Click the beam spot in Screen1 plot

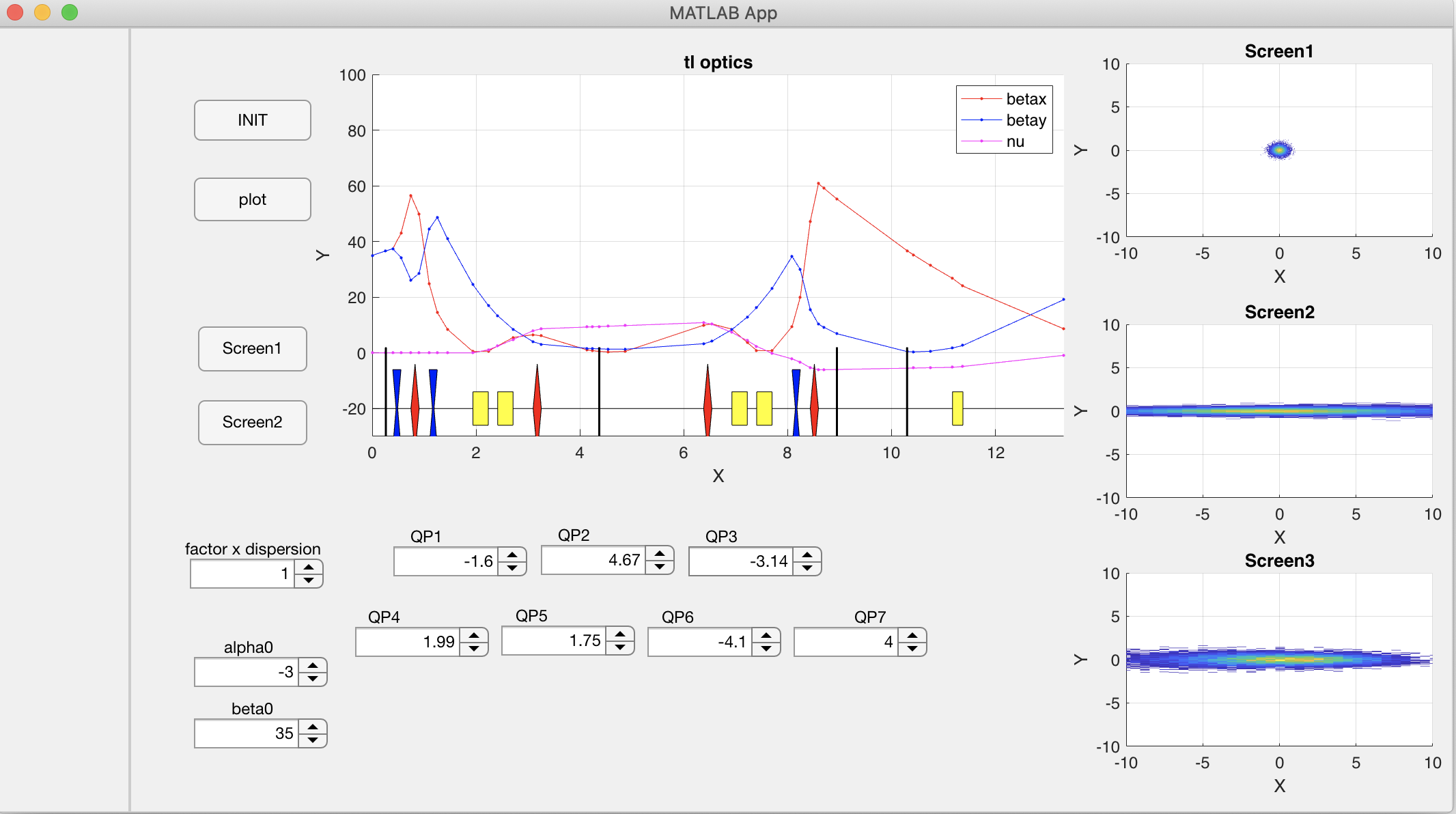(1279, 150)
